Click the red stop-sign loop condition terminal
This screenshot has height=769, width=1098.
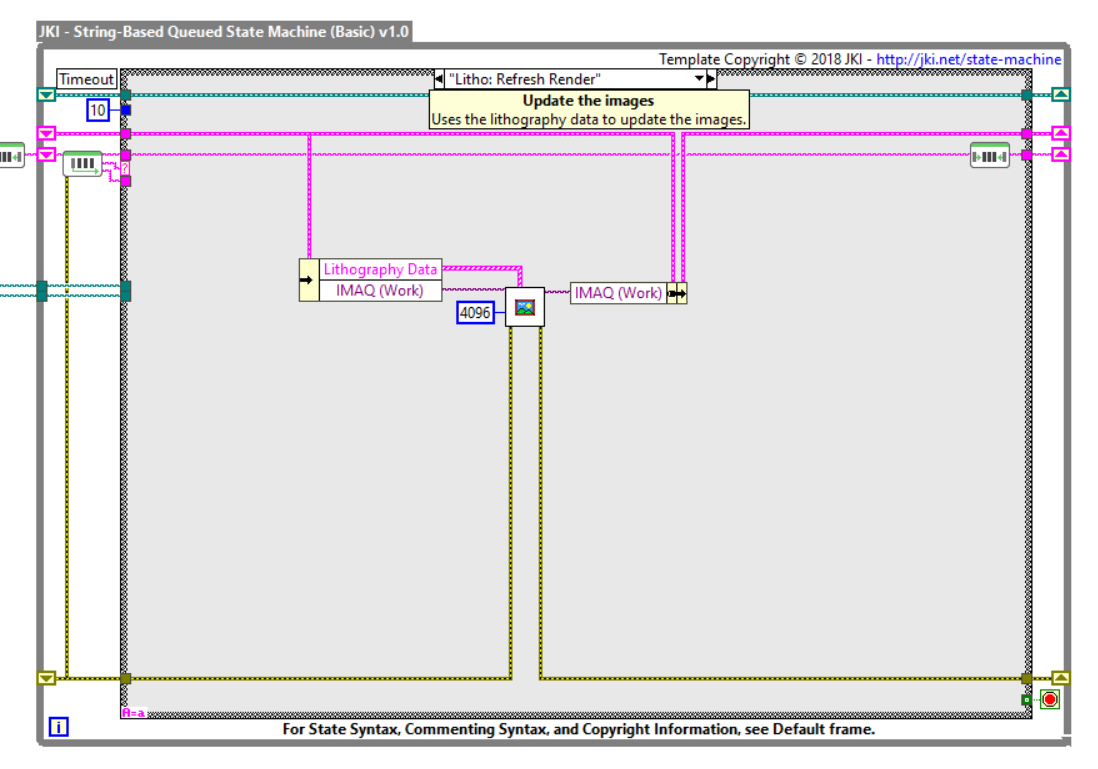pyautogui.click(x=1048, y=700)
